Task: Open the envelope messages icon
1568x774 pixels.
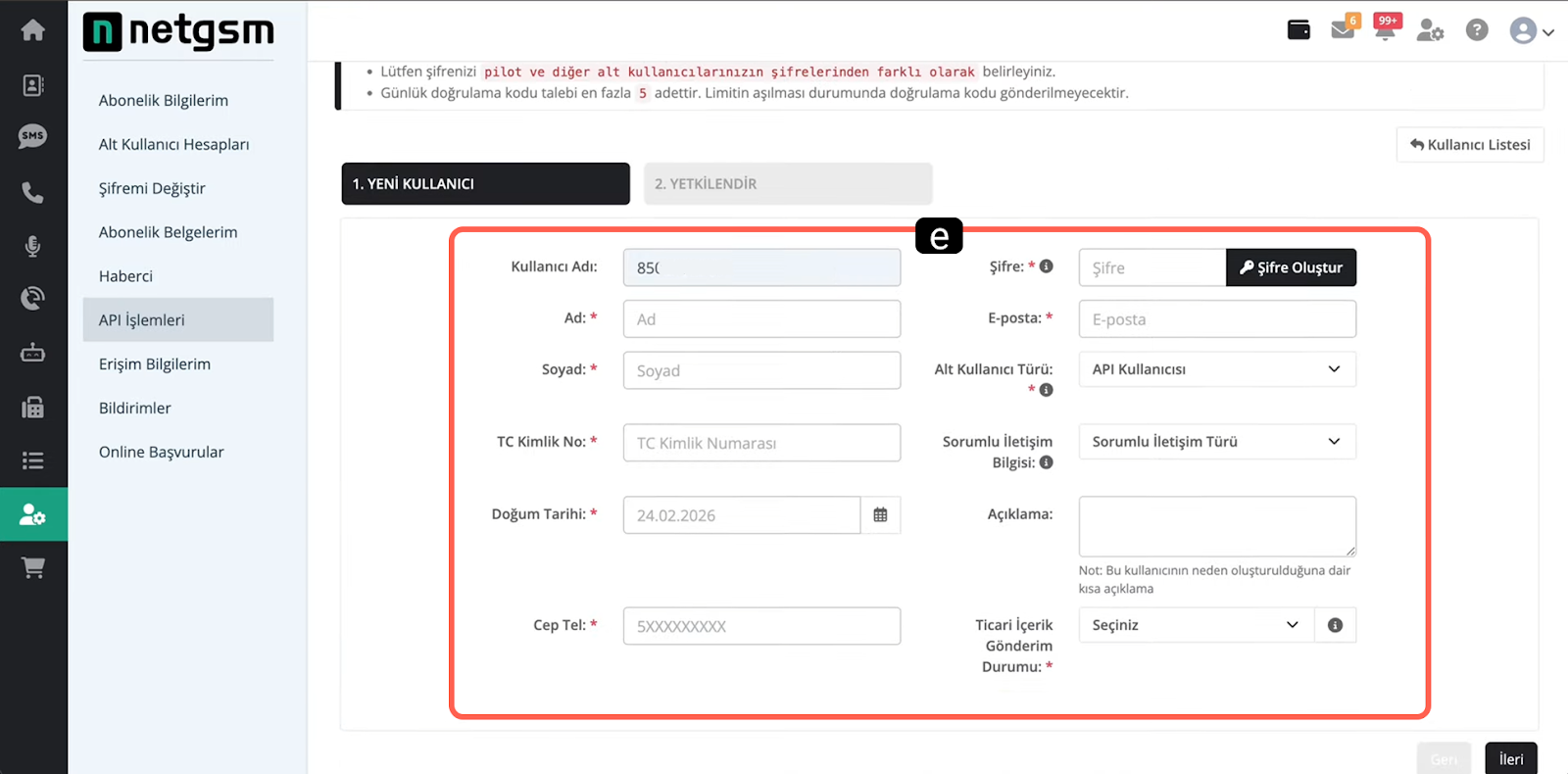Action: 1342,30
